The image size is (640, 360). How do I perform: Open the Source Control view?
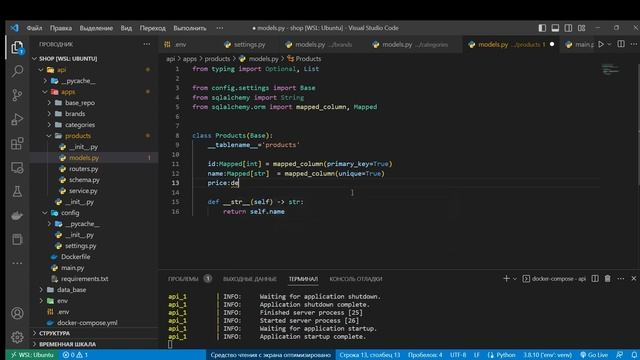click(x=17, y=95)
